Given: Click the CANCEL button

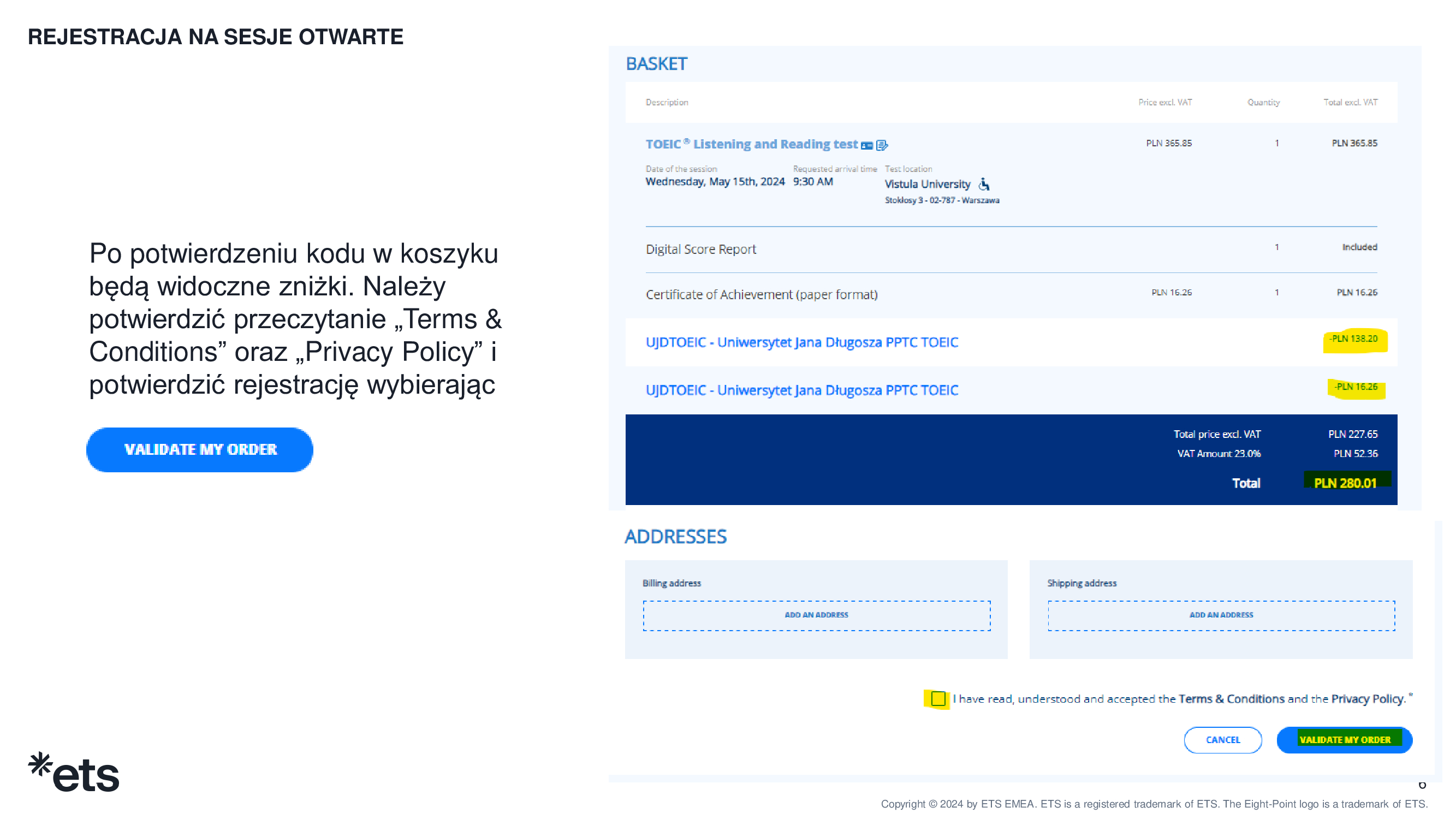Looking at the screenshot, I should click(1222, 740).
